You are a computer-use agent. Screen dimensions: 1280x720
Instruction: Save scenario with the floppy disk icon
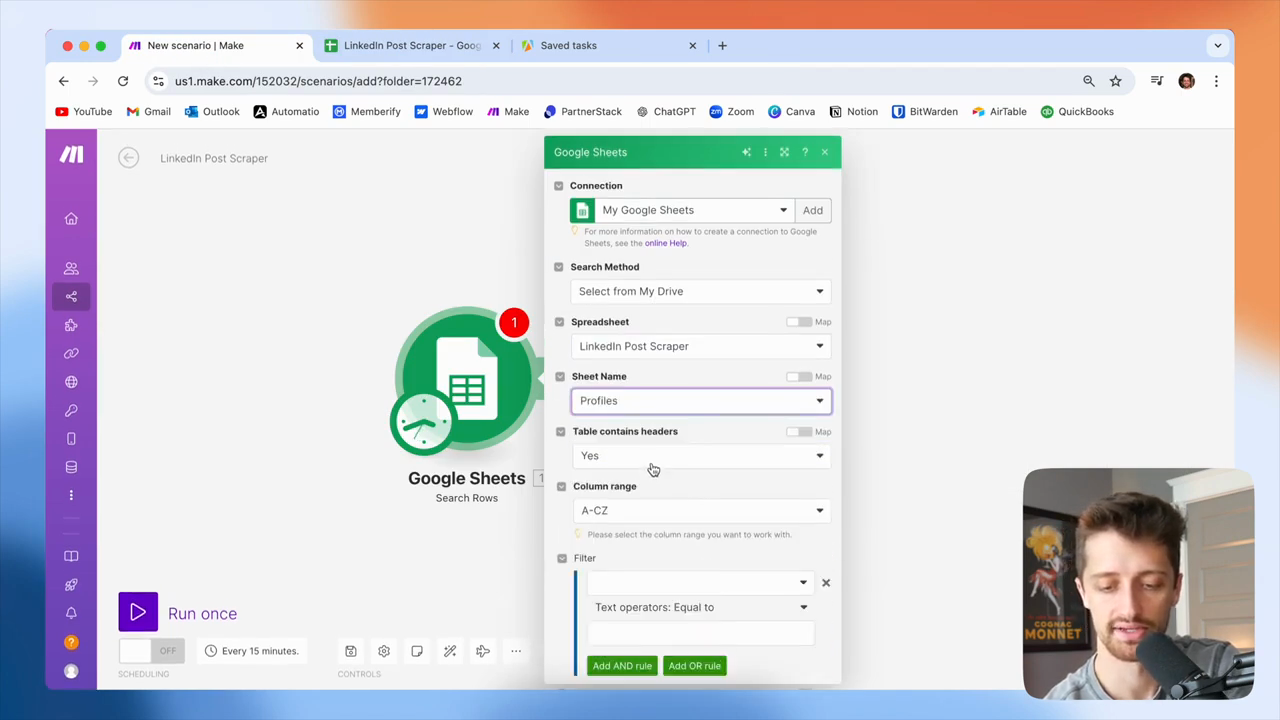click(351, 651)
